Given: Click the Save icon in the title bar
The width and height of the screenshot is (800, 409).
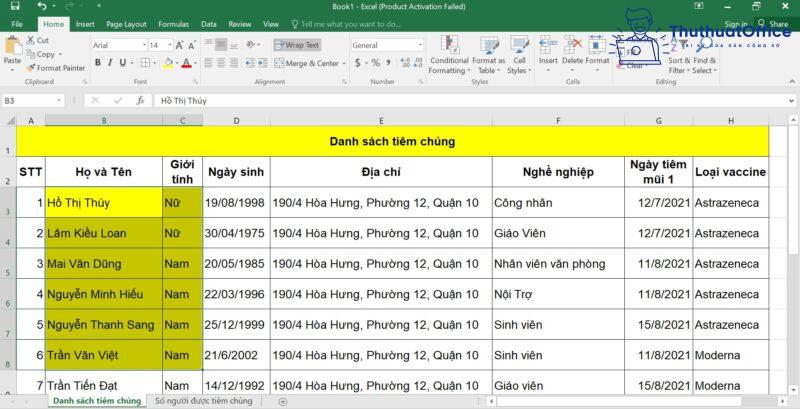Looking at the screenshot, I should tap(15, 6).
